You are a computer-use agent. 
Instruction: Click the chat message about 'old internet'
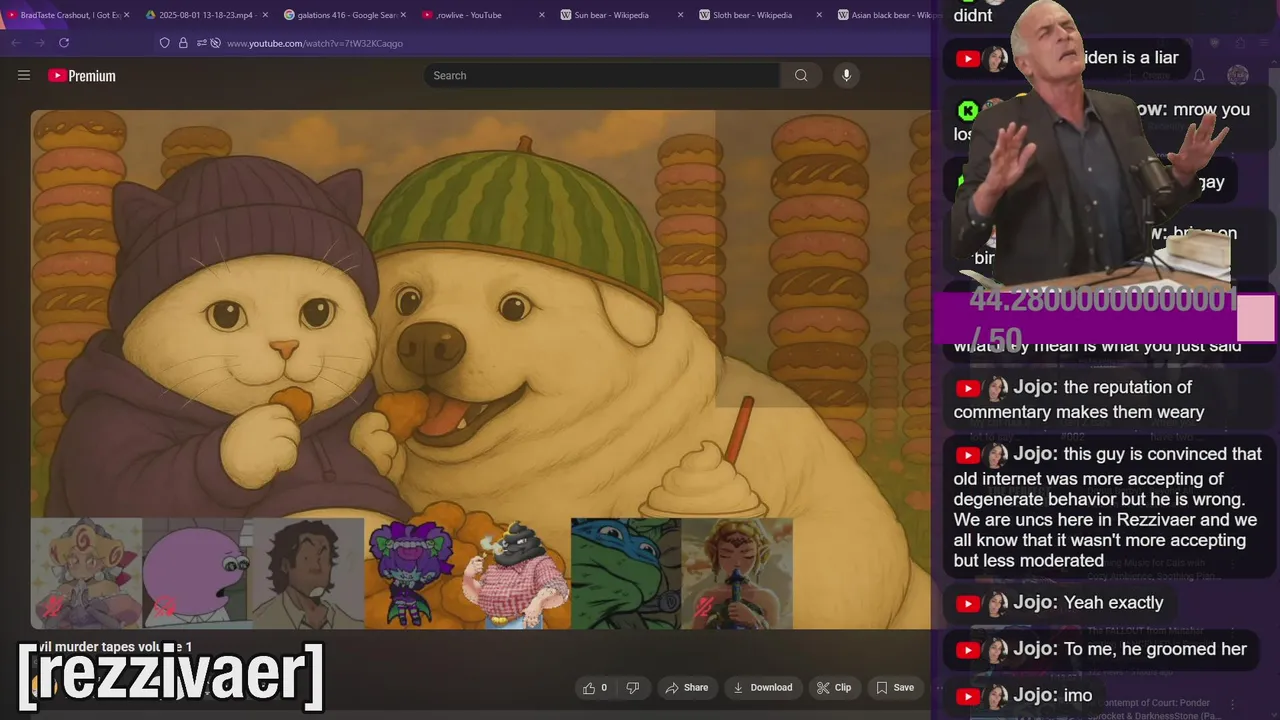[x=1108, y=507]
